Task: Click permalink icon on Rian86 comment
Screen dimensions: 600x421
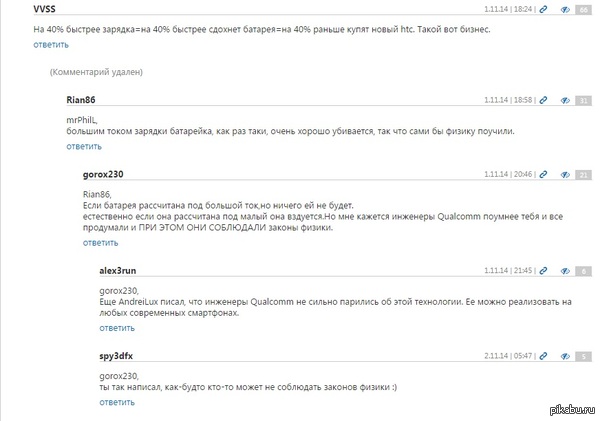Action: click(542, 100)
